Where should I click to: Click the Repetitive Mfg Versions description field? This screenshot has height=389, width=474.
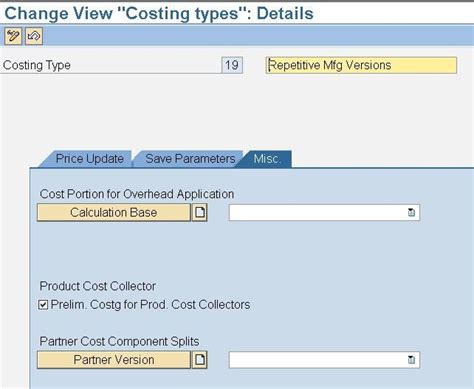(x=361, y=65)
